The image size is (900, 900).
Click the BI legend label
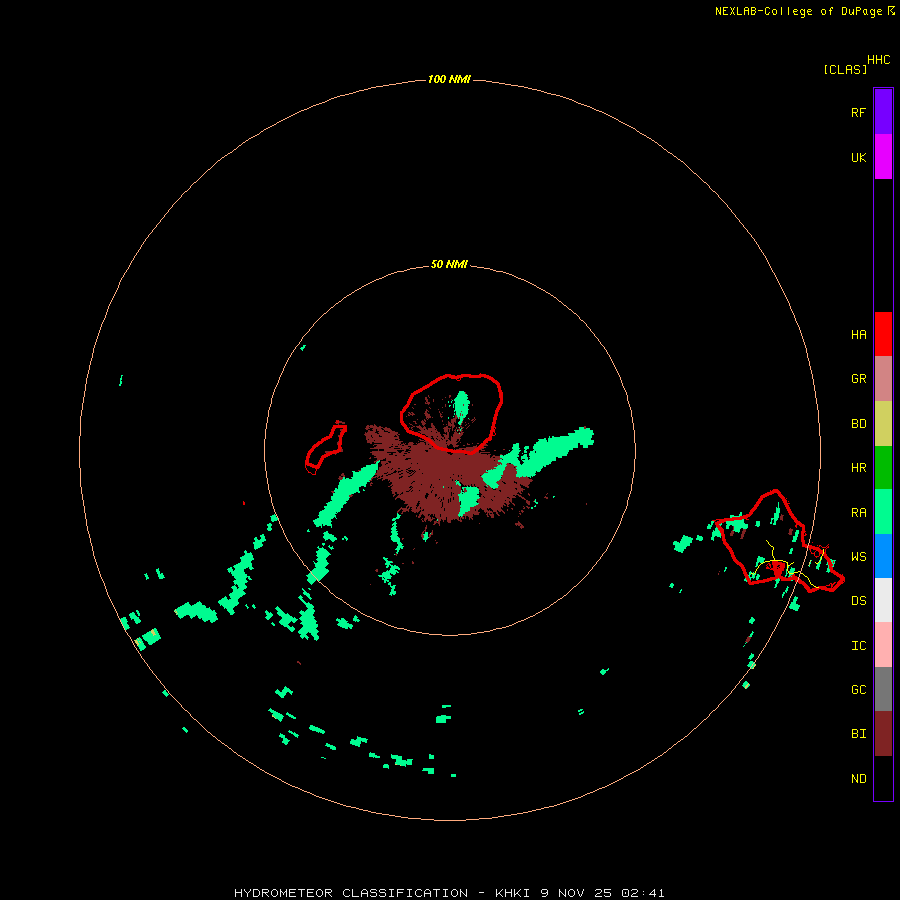pos(858,734)
